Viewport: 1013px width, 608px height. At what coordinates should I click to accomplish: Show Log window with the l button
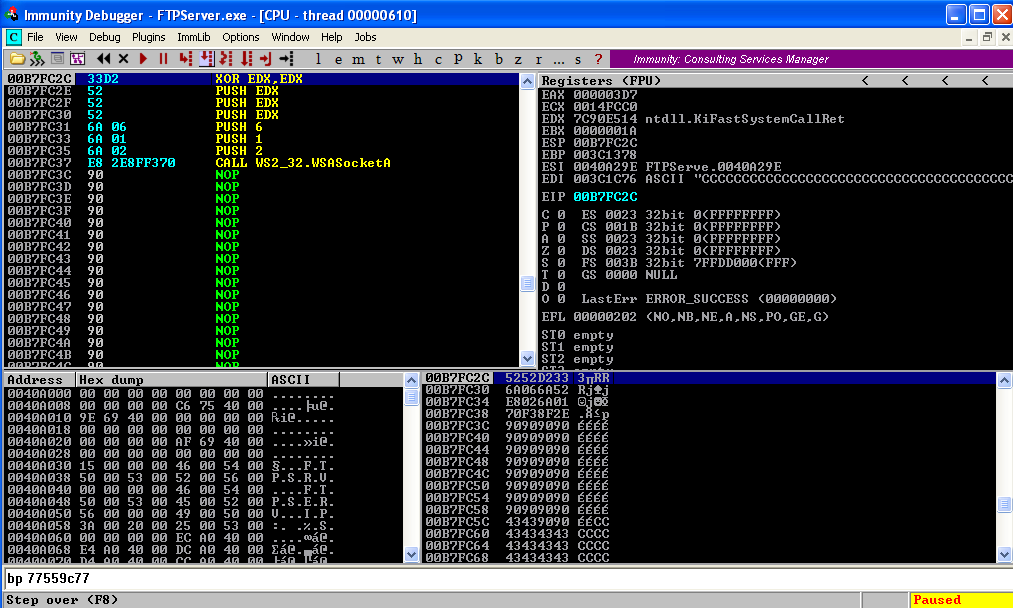(318, 59)
